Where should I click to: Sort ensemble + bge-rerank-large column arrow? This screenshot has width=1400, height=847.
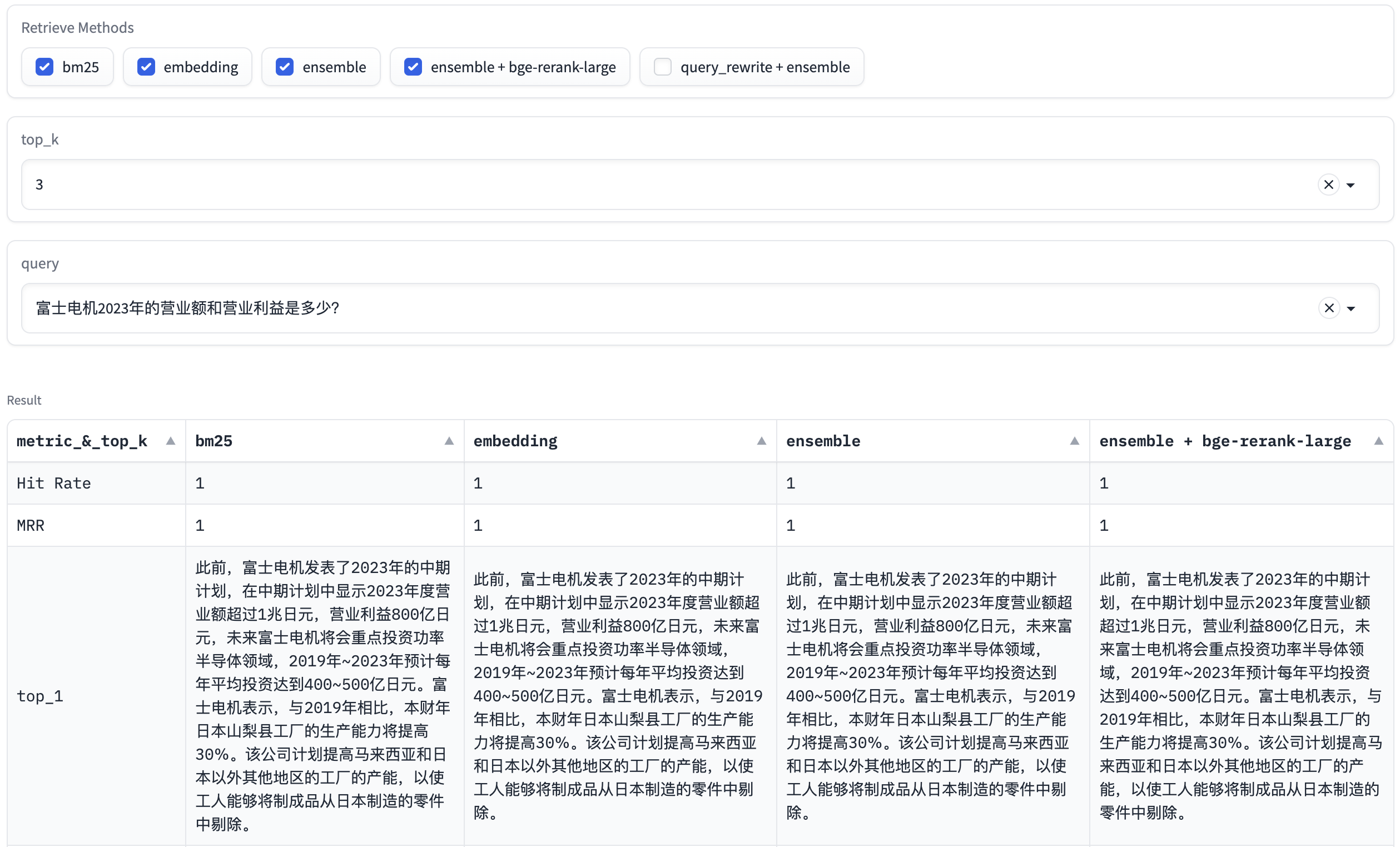pyautogui.click(x=1378, y=441)
